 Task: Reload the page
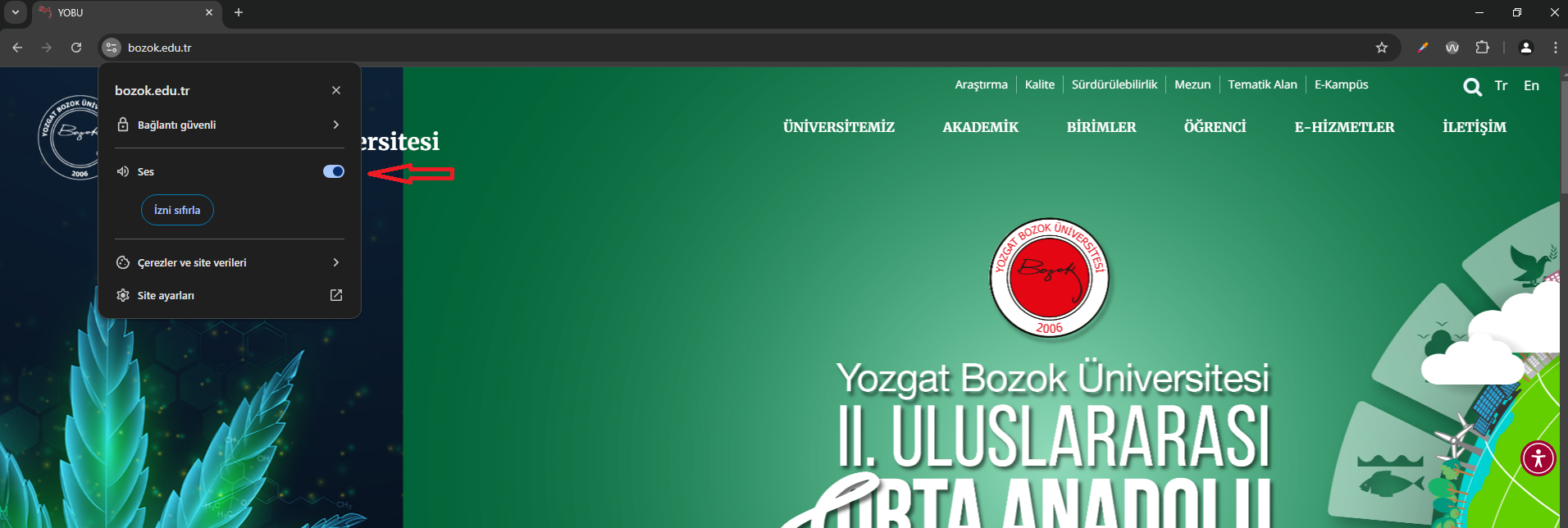(76, 48)
